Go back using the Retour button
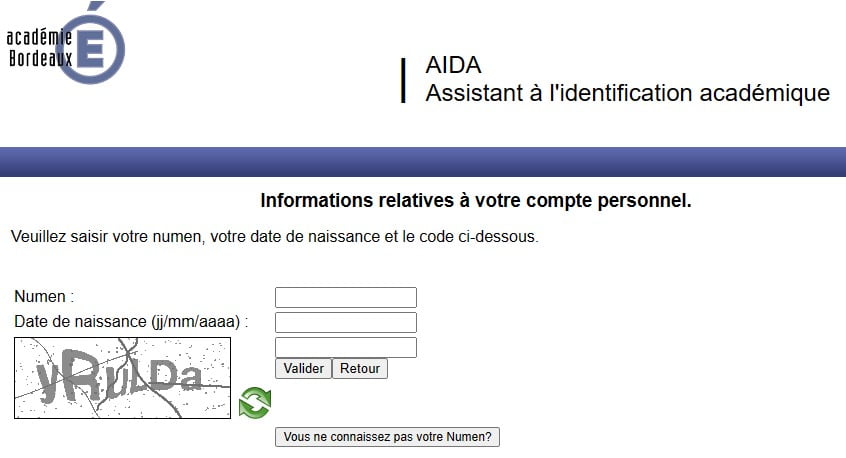 click(360, 368)
